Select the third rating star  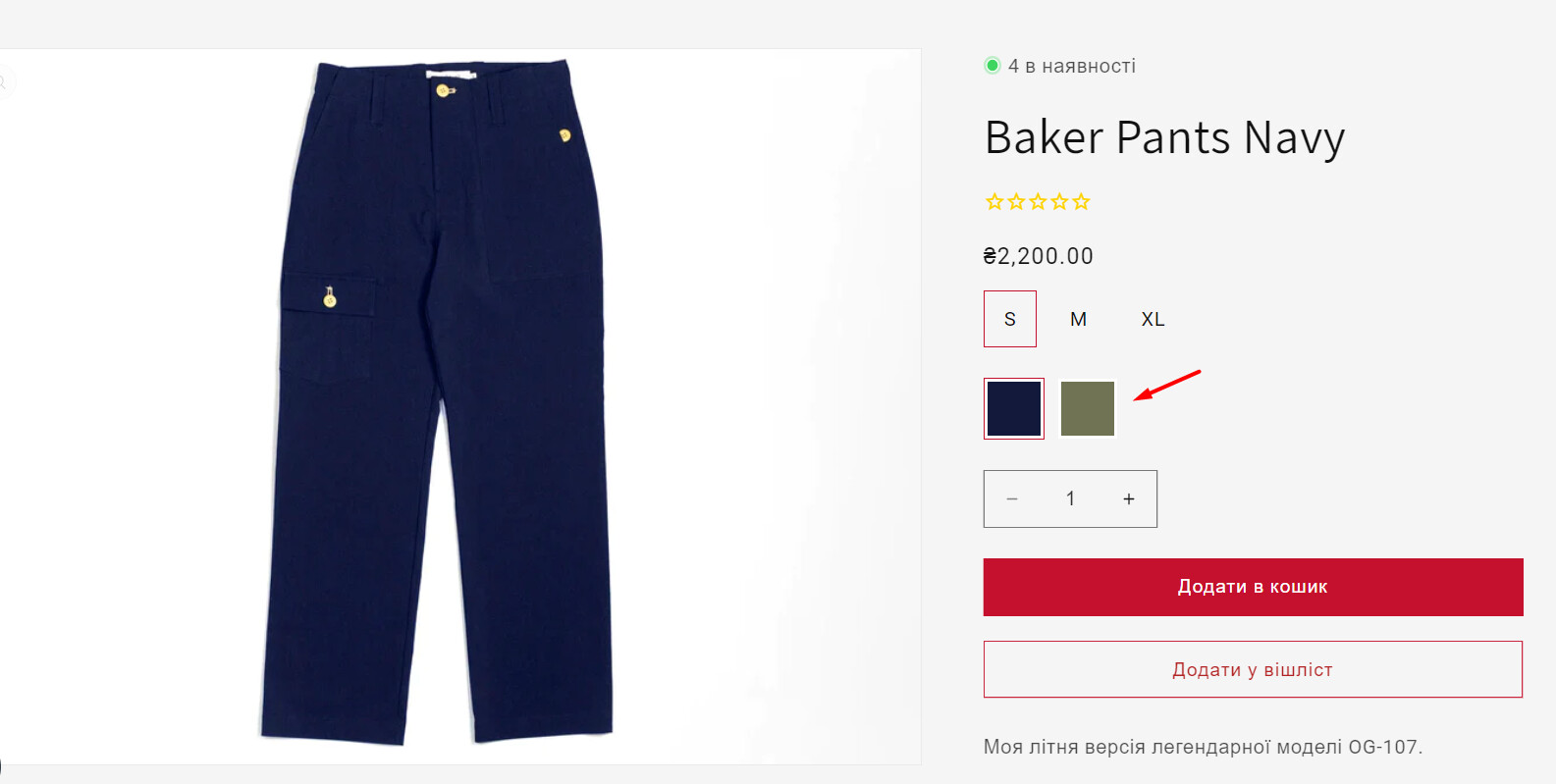[x=1038, y=202]
